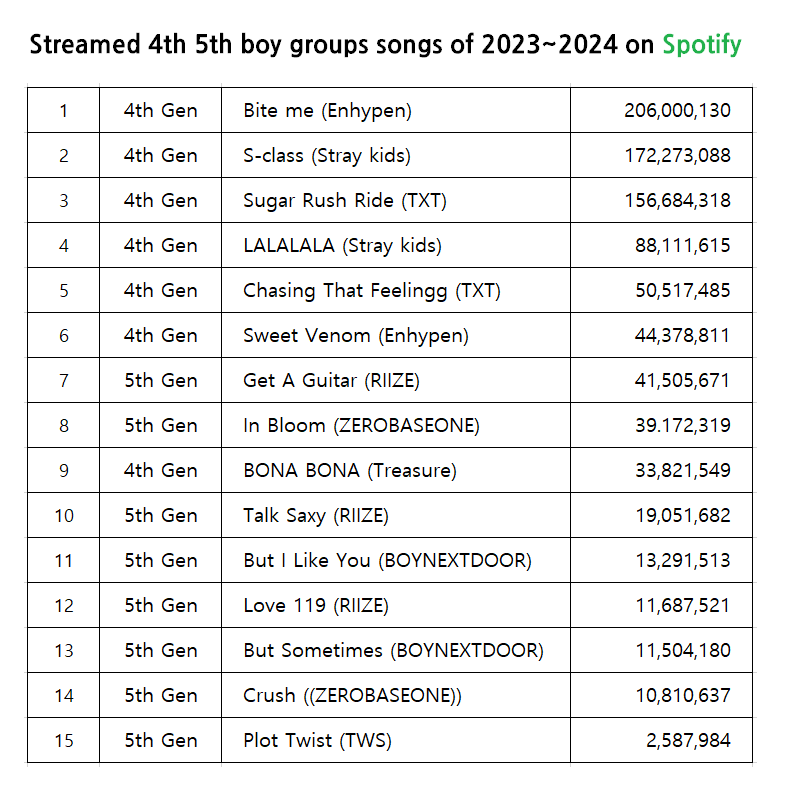Click the 'Talk Saxy (RIIZE)' entry
The image size is (787, 797).
click(x=315, y=516)
